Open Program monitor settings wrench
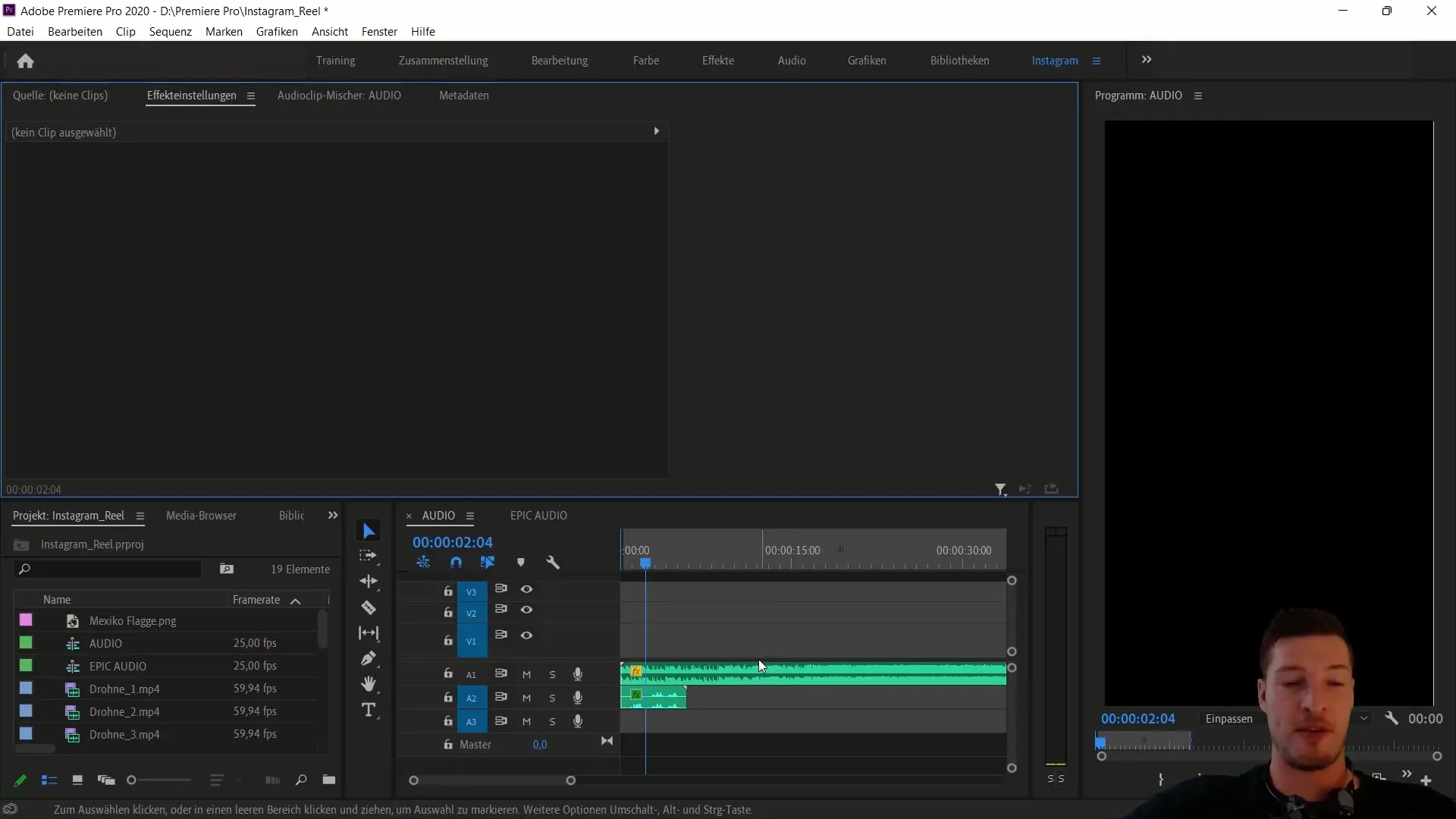Viewport: 1456px width, 819px height. pyautogui.click(x=1391, y=718)
